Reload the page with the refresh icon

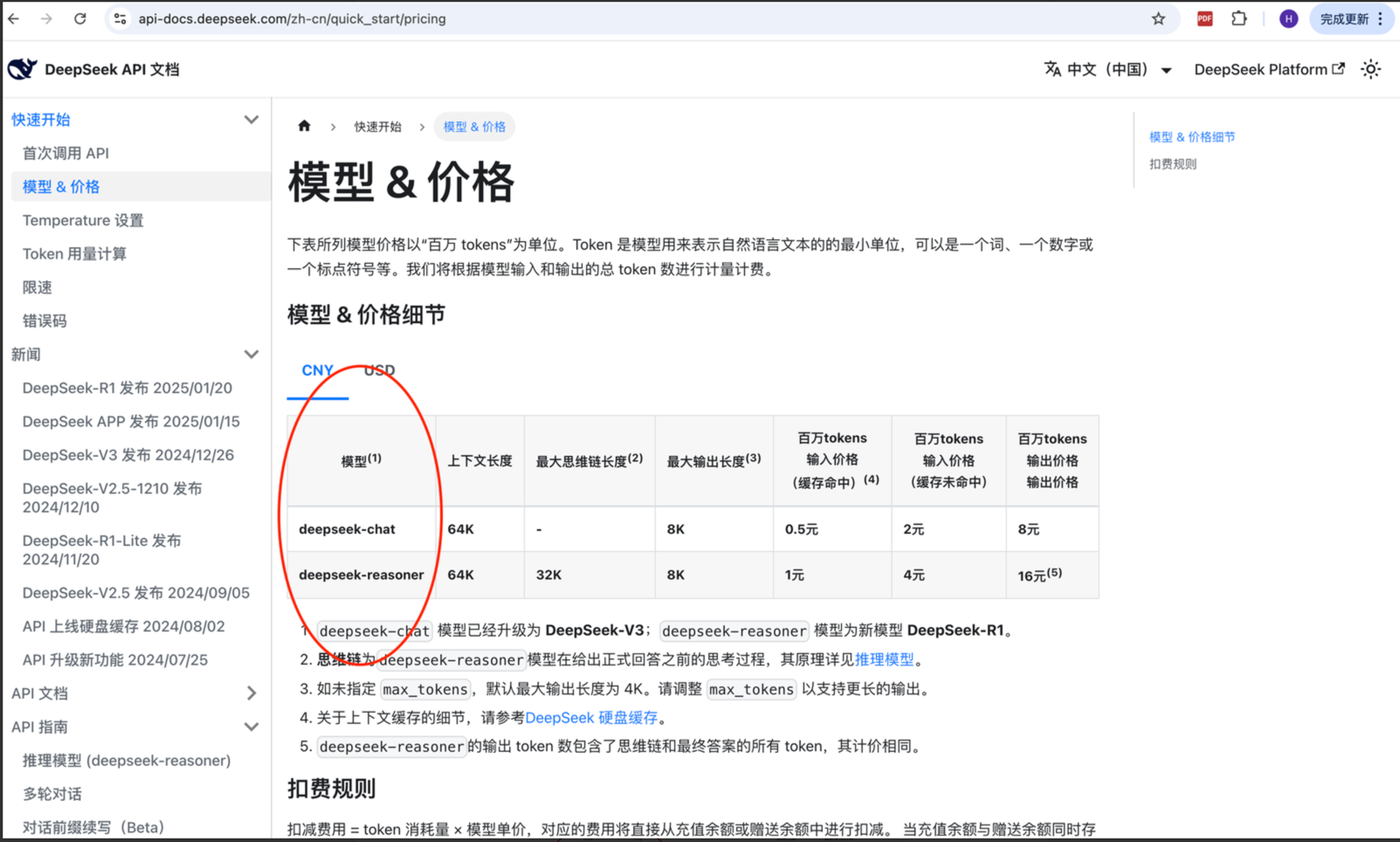(x=80, y=18)
